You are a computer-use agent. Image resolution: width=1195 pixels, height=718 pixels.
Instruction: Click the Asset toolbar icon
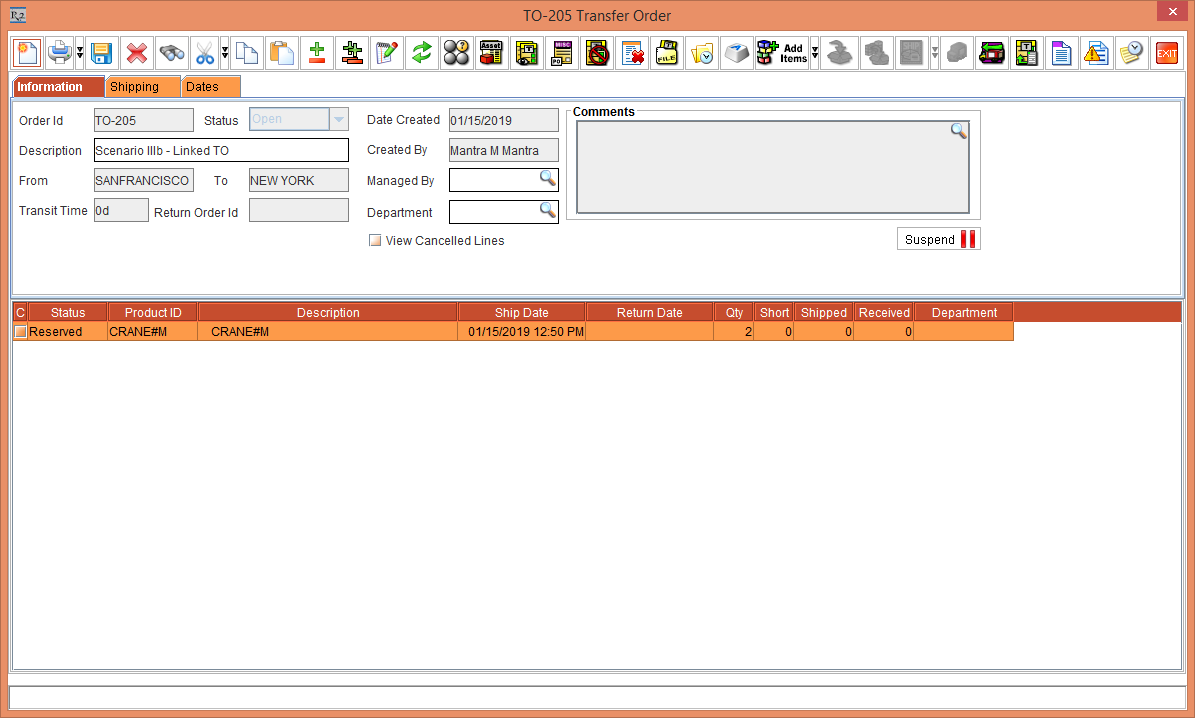(490, 53)
